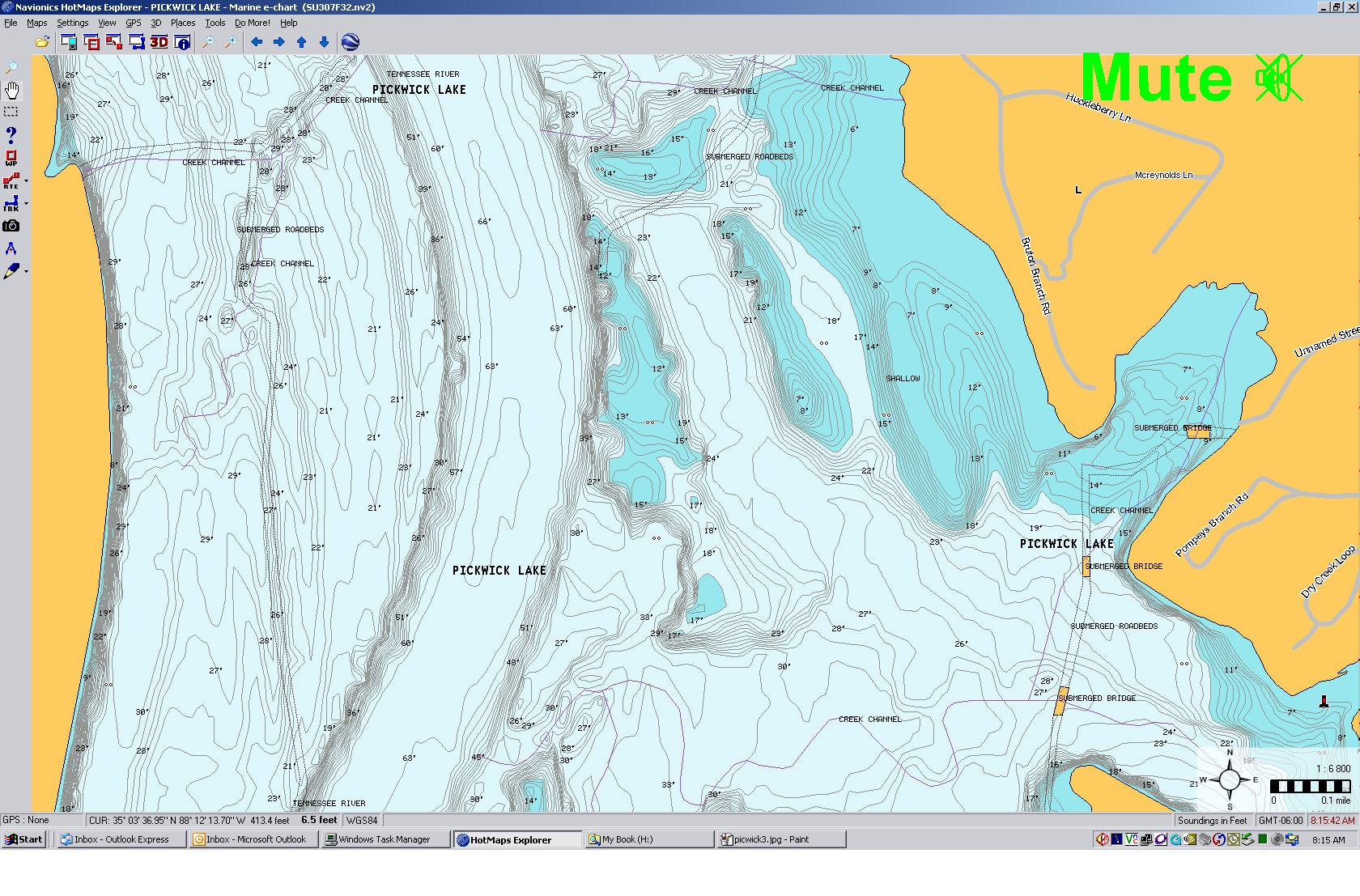Pan map left with blue arrow

click(x=257, y=42)
